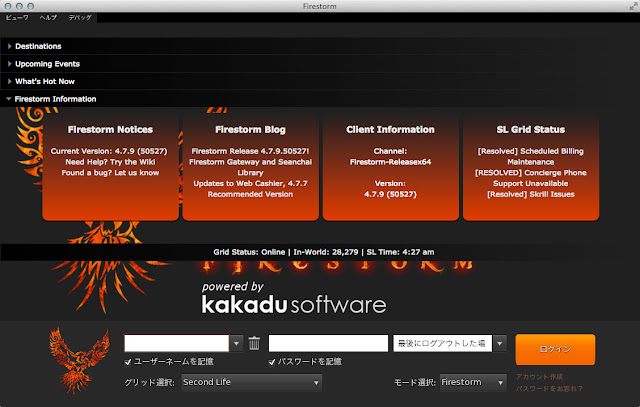Open the 'Found a bug? Let us know' link
The width and height of the screenshot is (640, 407).
[x=110, y=173]
